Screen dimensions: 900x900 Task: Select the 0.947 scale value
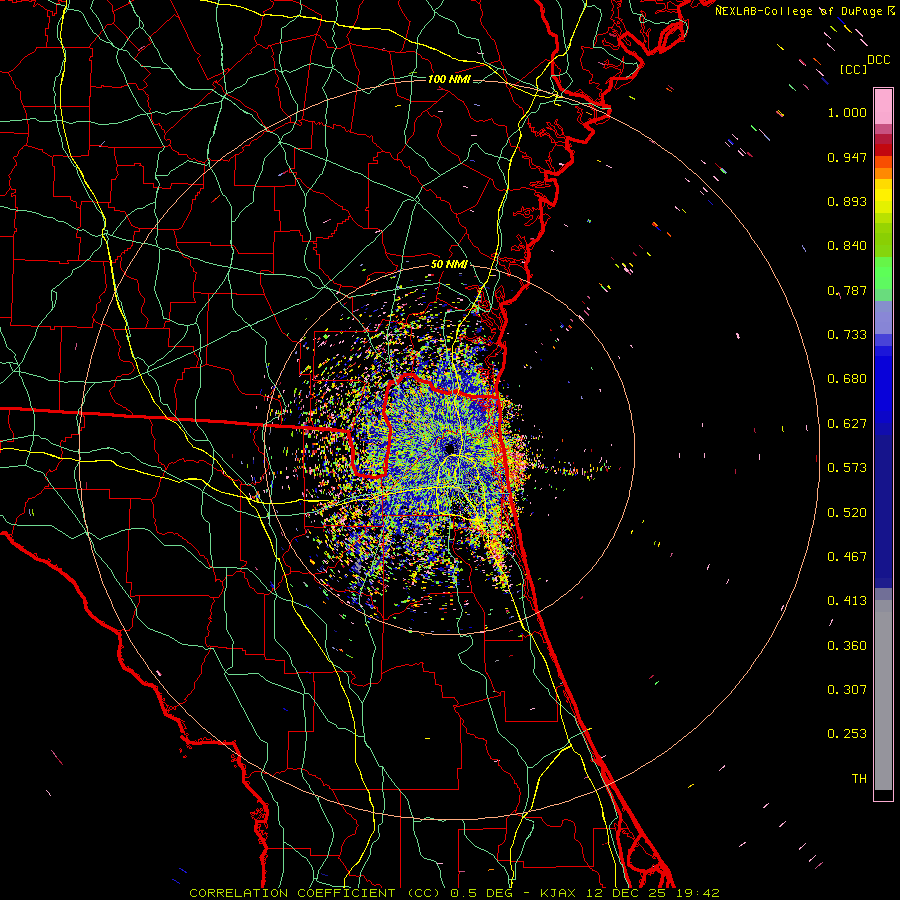(x=847, y=157)
